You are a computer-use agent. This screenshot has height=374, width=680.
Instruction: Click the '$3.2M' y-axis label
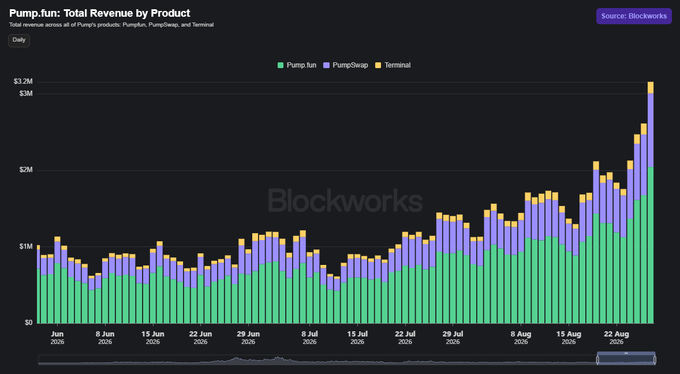tap(23, 82)
